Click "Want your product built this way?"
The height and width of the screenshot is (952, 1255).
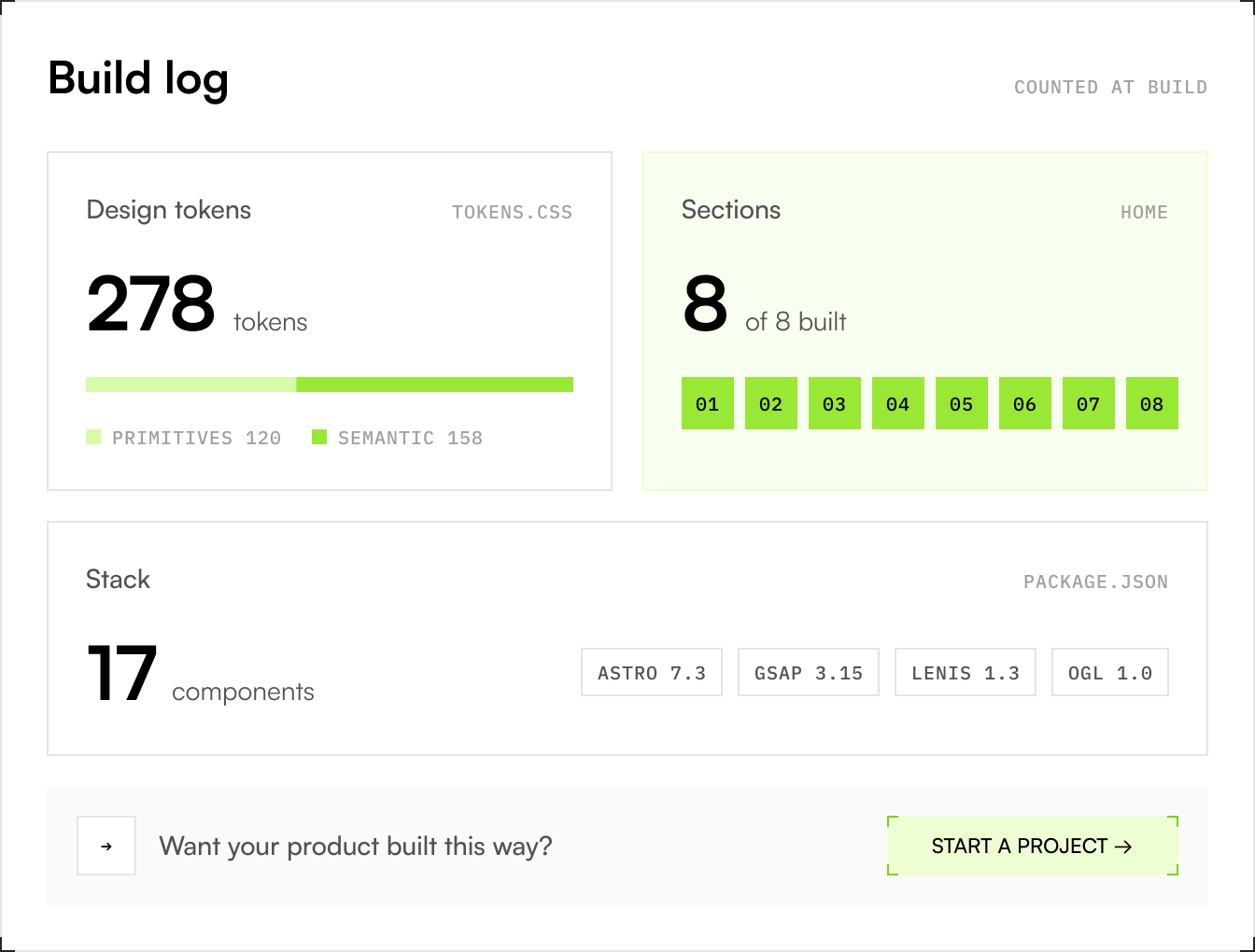tap(356, 847)
